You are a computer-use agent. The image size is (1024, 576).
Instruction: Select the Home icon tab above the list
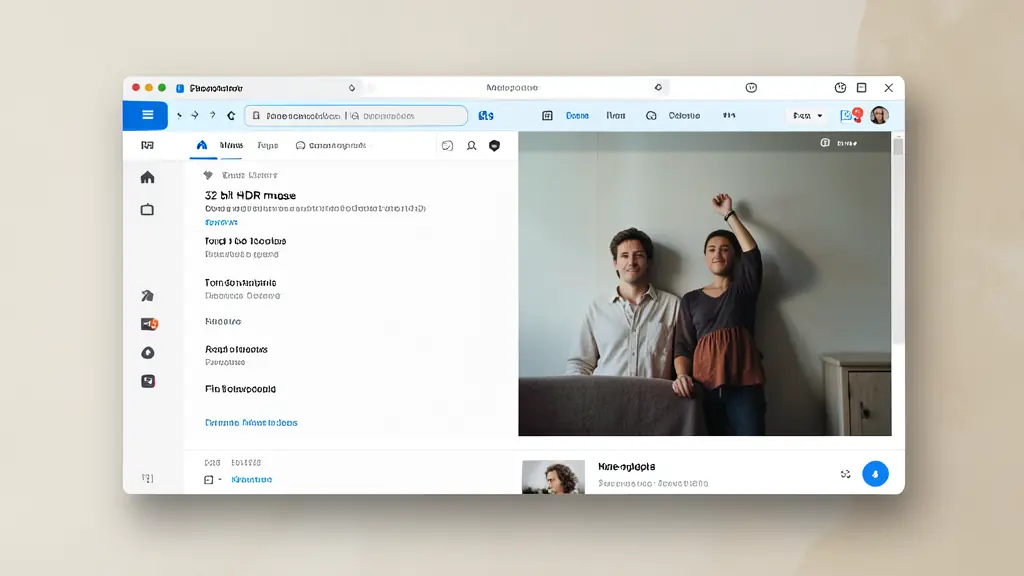[x=202, y=145]
